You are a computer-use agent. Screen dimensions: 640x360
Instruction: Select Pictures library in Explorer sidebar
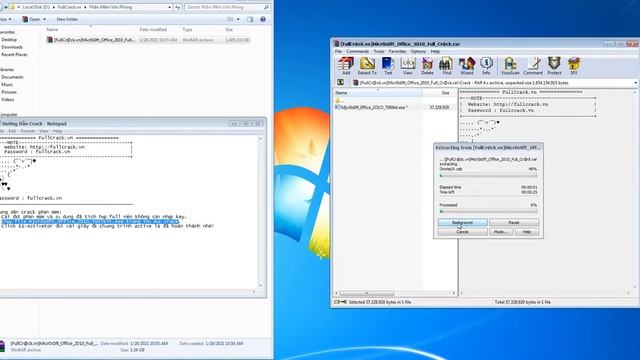(x=9, y=92)
